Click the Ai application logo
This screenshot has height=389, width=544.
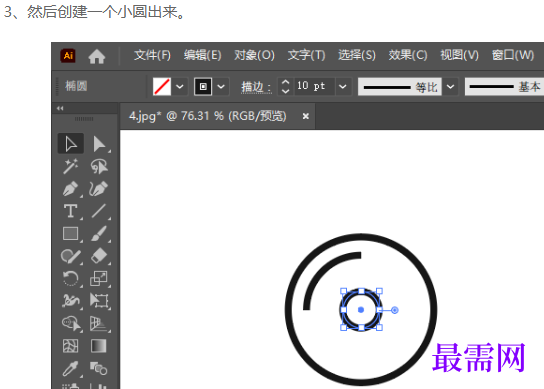pos(68,56)
